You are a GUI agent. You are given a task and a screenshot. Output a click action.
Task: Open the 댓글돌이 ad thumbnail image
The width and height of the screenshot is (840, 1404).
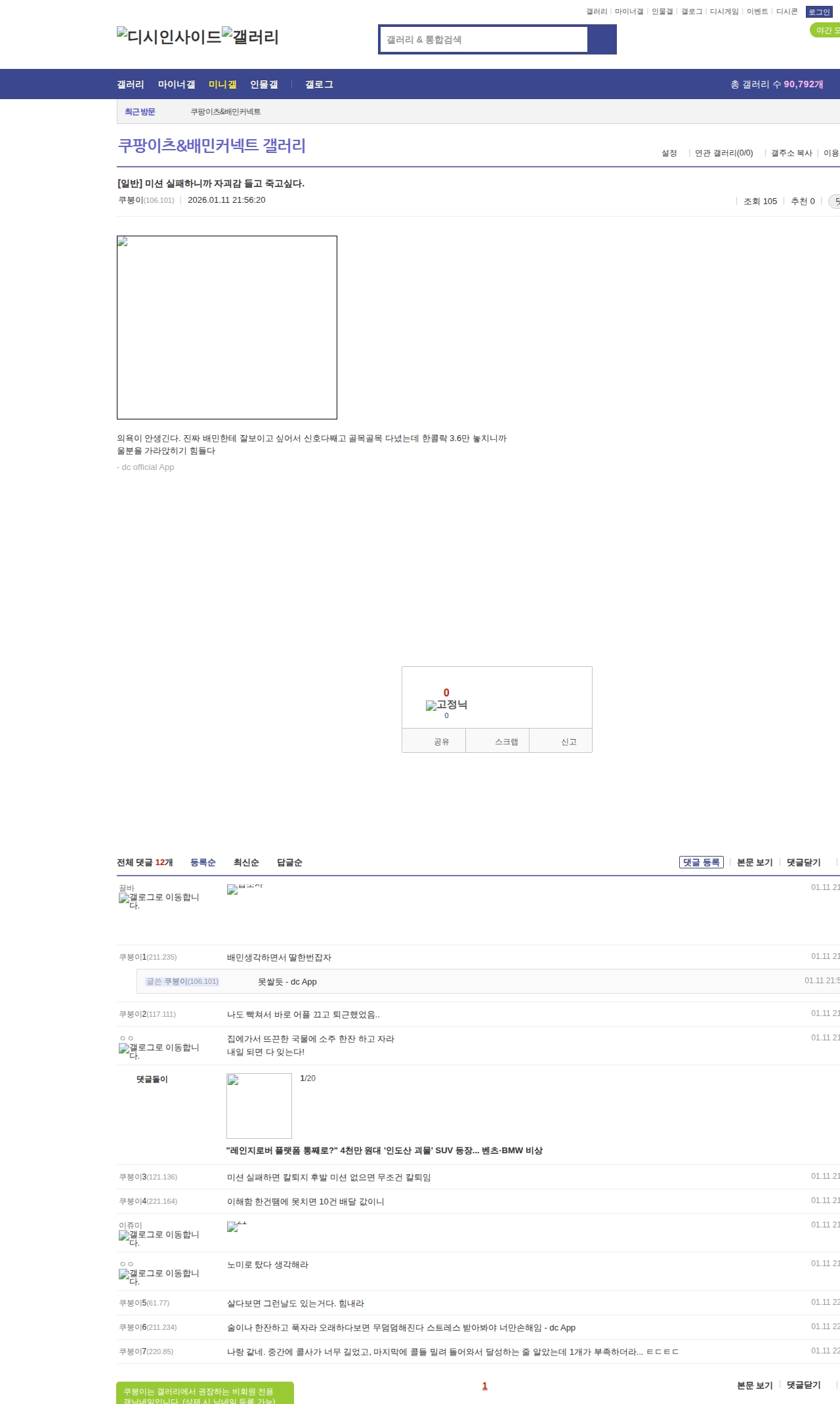[x=259, y=1106]
